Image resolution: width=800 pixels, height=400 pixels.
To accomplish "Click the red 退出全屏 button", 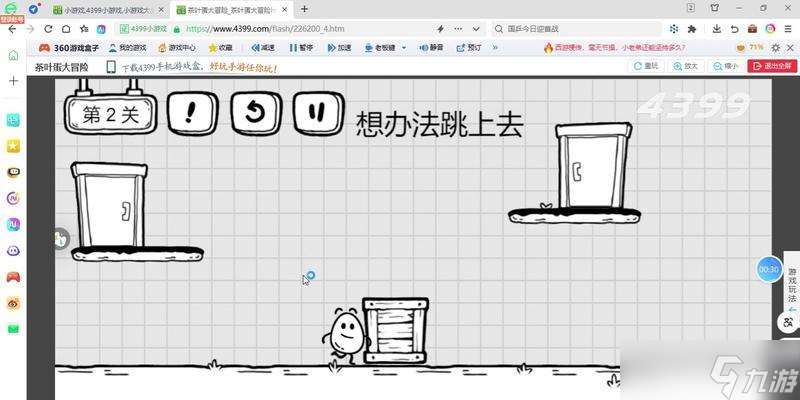I will pos(772,66).
